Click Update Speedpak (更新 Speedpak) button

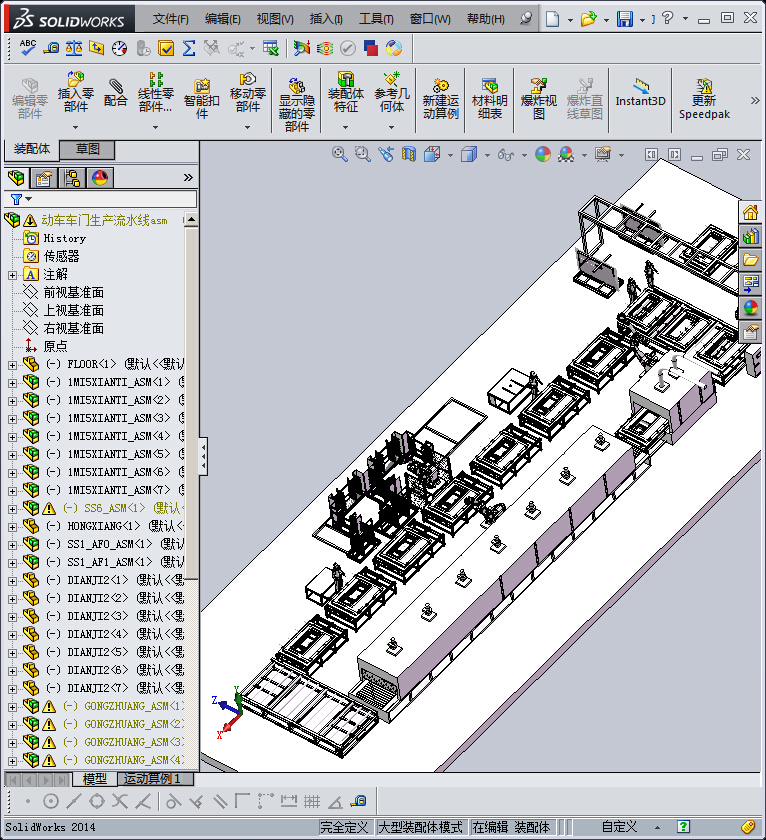pyautogui.click(x=704, y=99)
